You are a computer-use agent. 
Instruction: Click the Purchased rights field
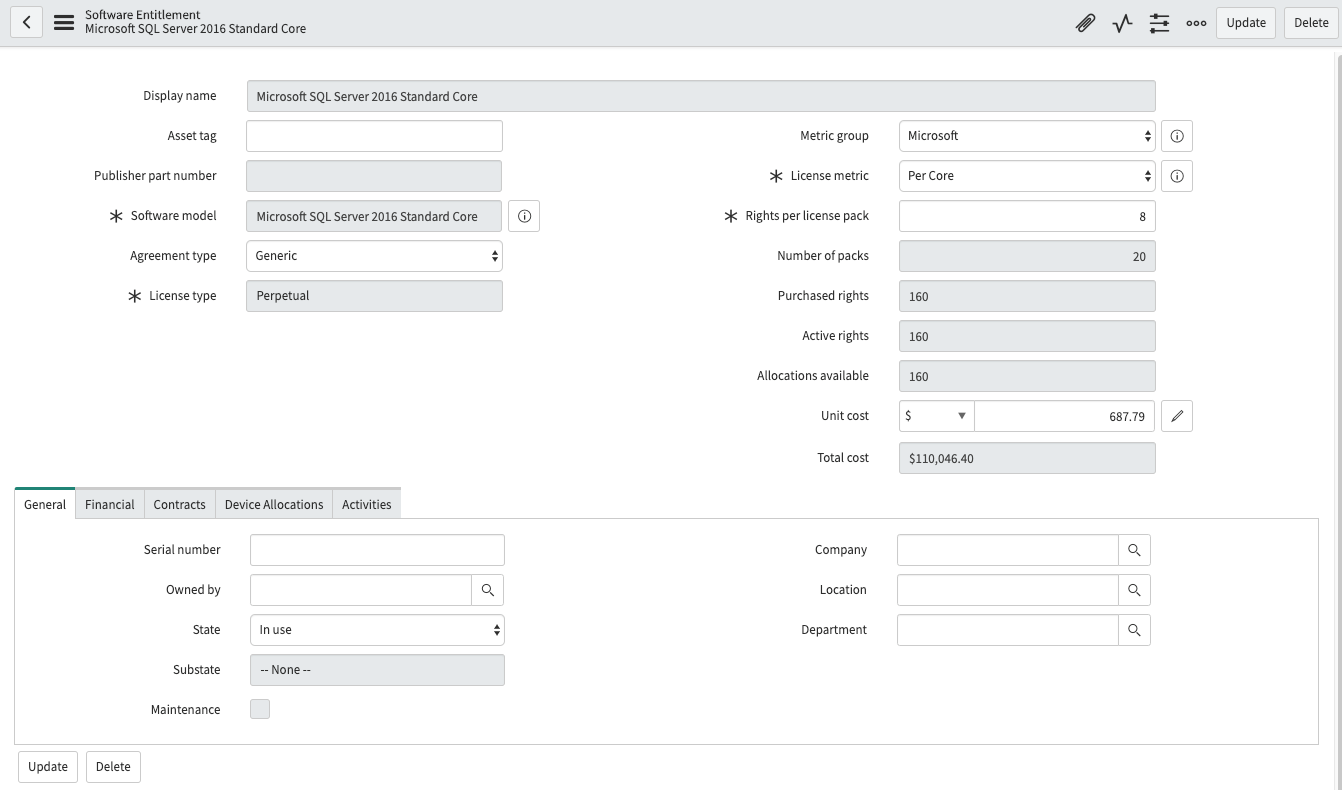[1027, 296]
